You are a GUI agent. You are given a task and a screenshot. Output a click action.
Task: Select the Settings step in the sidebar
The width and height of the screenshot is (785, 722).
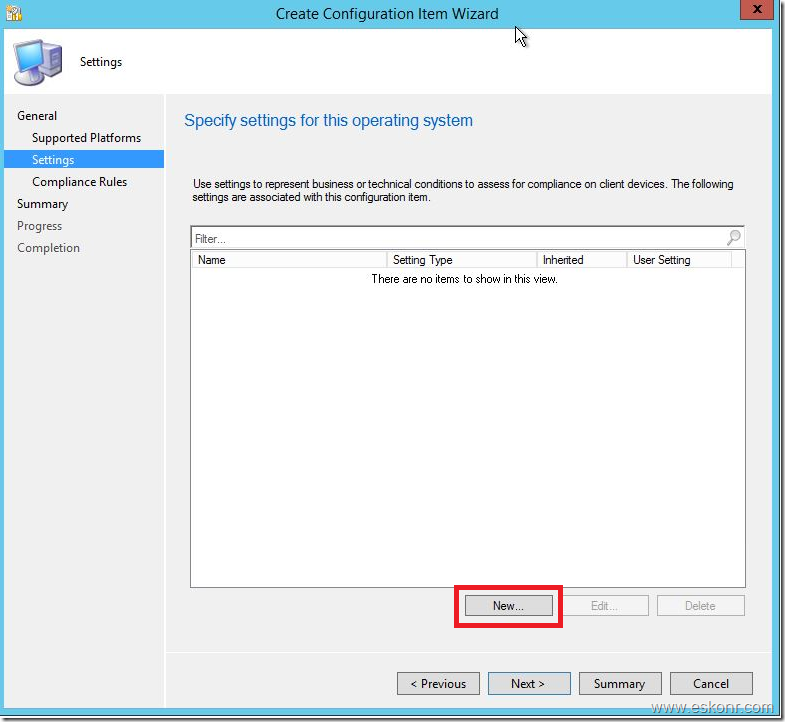pos(84,159)
